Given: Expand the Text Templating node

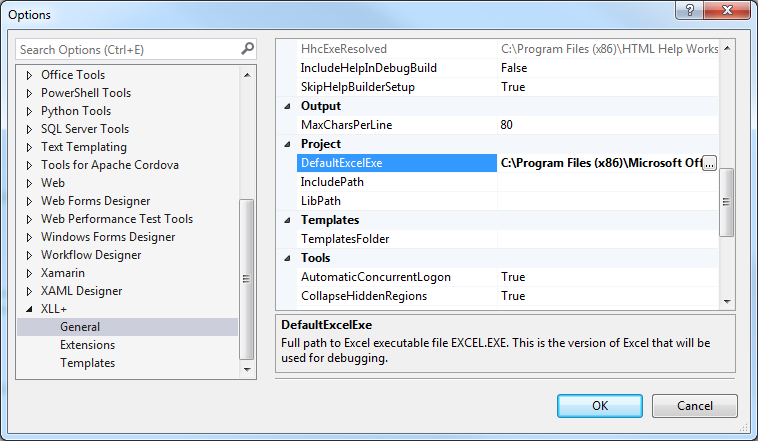Looking at the screenshot, I should point(29,147).
